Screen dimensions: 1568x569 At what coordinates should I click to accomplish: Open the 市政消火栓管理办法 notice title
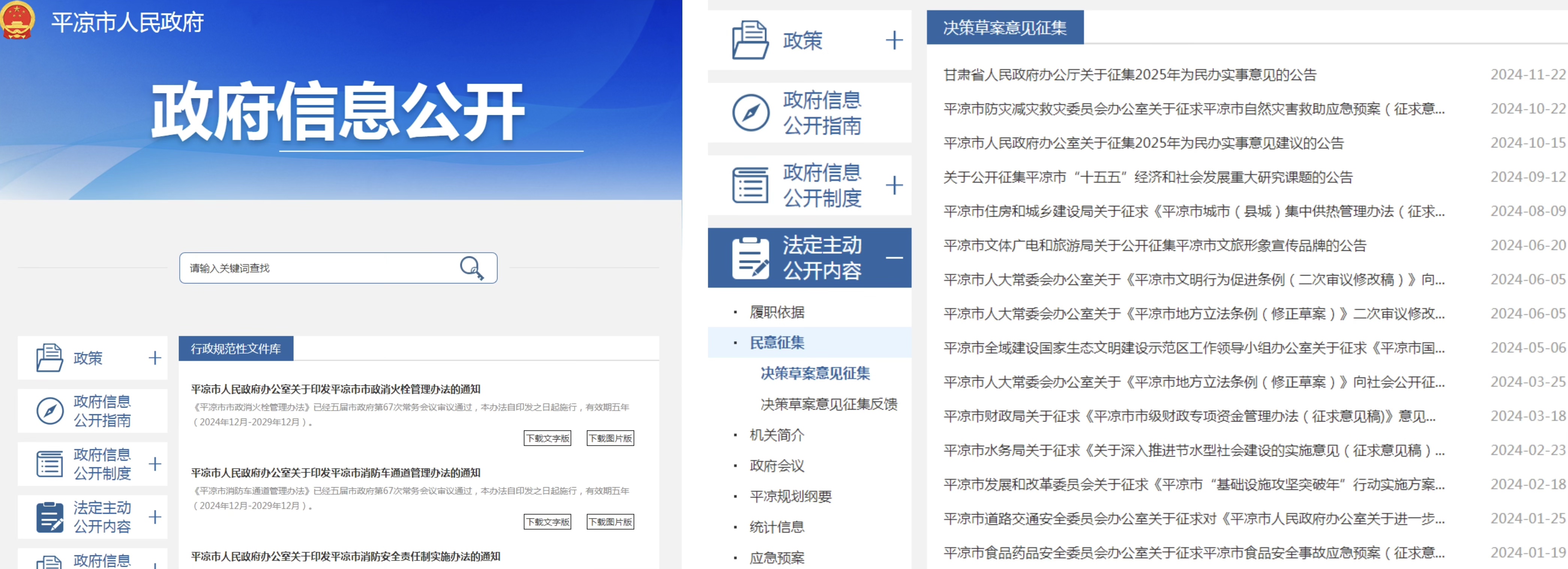tap(336, 389)
